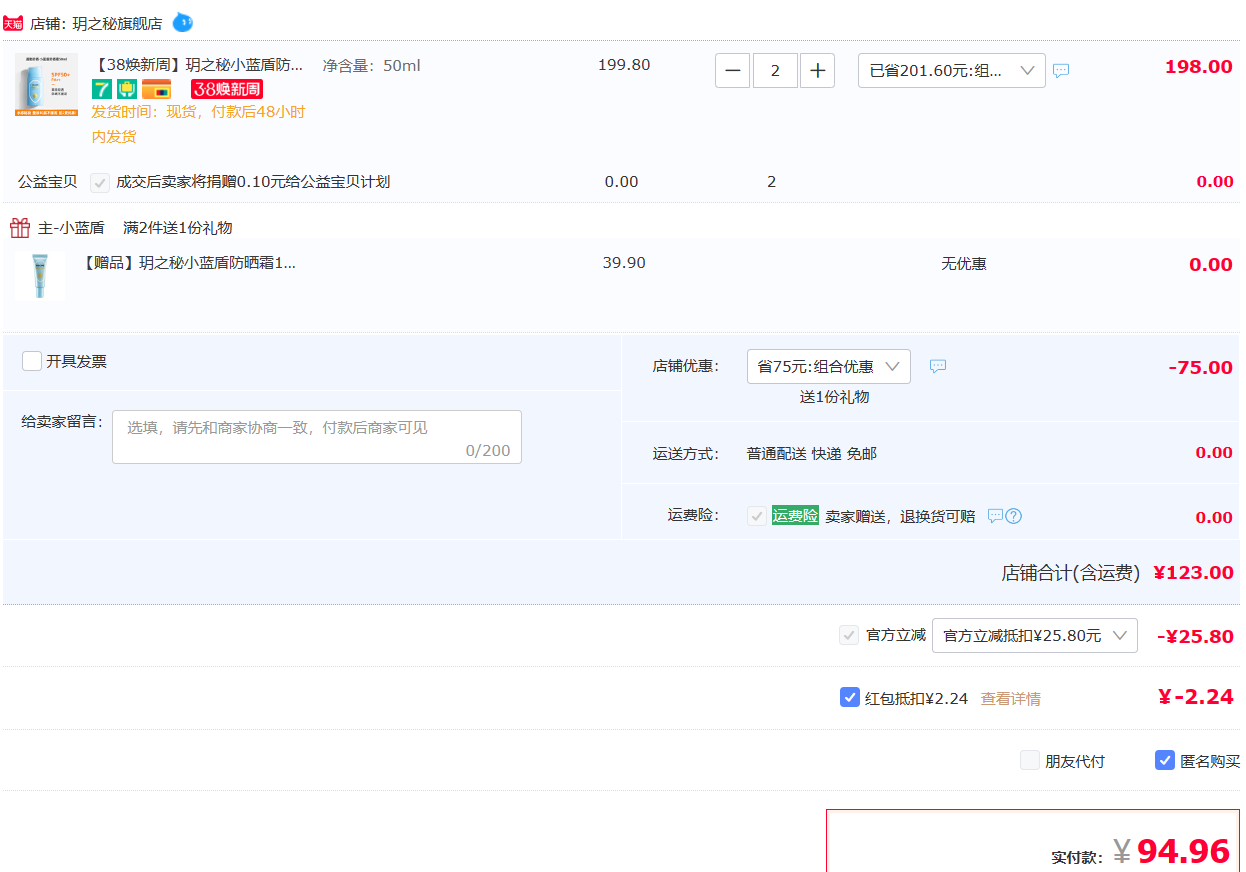The width and height of the screenshot is (1246, 872).
Task: Click the green shield guarantee badge icon
Action: 127,89
